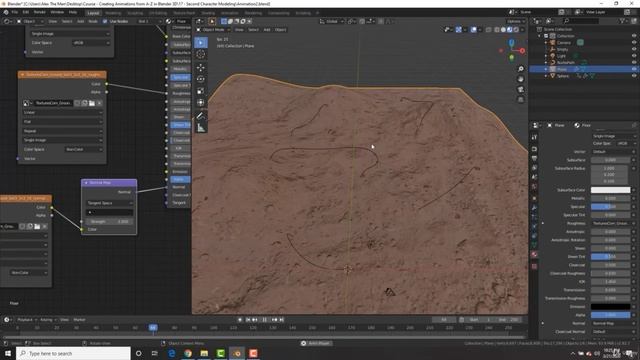
Task: Open the File menu
Action: pyautogui.click(x=15, y=12)
